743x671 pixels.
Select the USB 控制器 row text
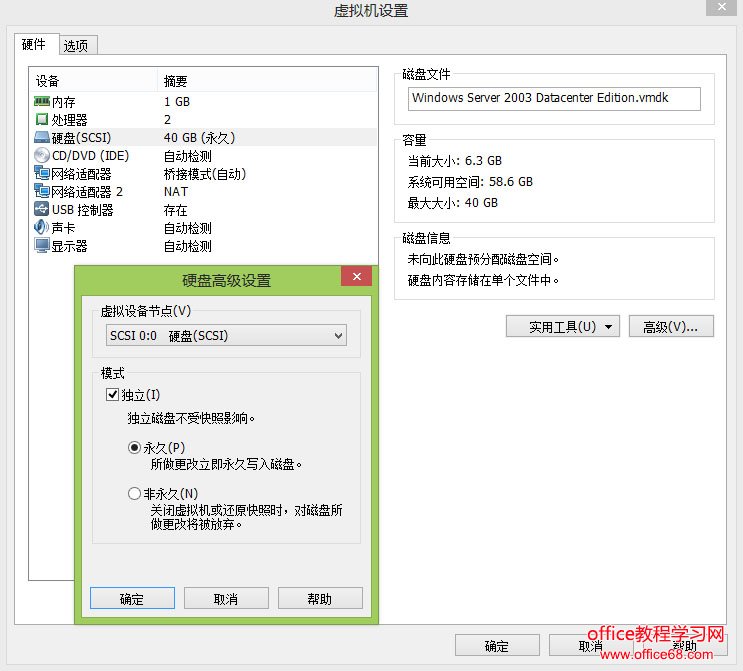82,209
